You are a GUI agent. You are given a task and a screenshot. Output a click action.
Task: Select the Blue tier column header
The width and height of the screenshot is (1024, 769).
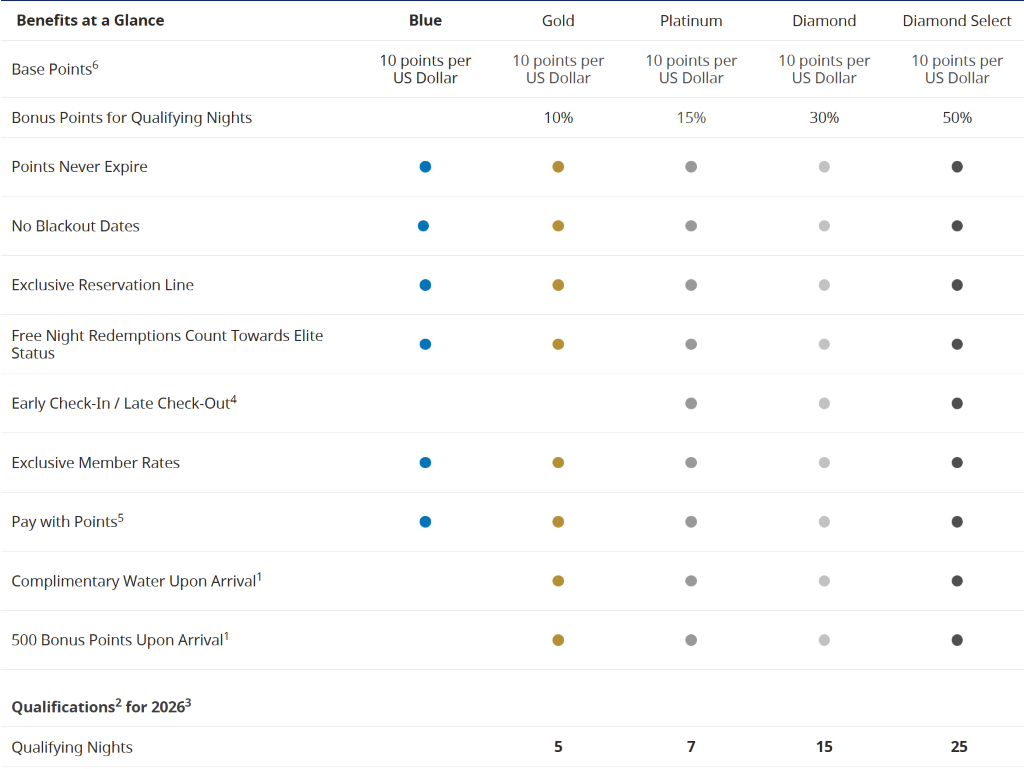(425, 20)
